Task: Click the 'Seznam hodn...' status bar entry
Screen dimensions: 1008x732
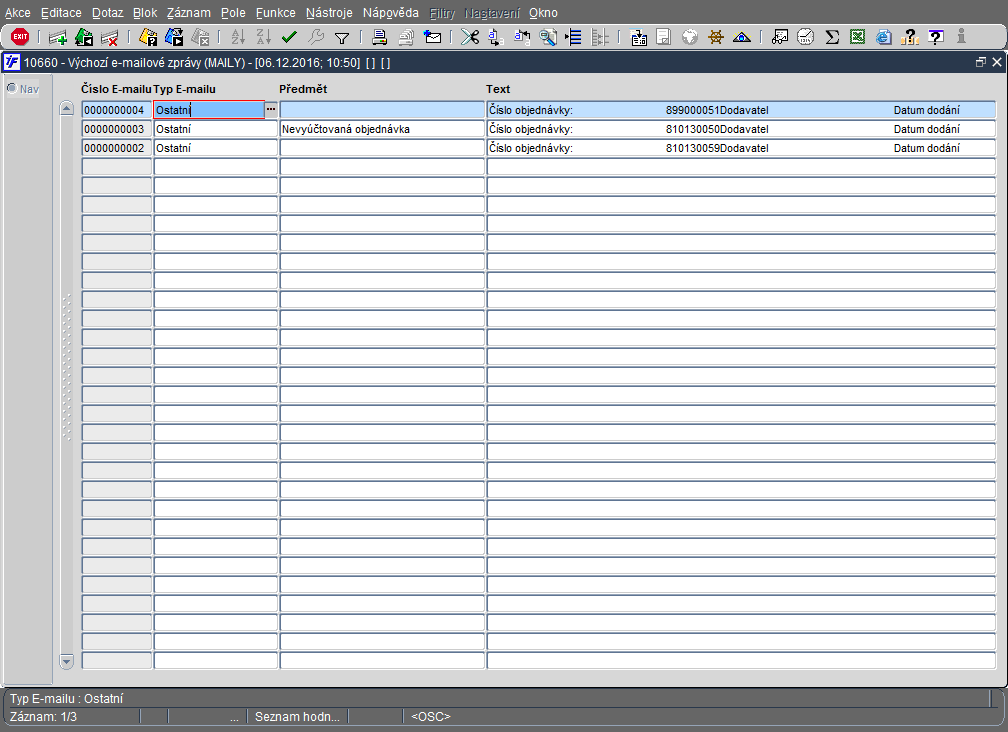Action: (x=297, y=717)
